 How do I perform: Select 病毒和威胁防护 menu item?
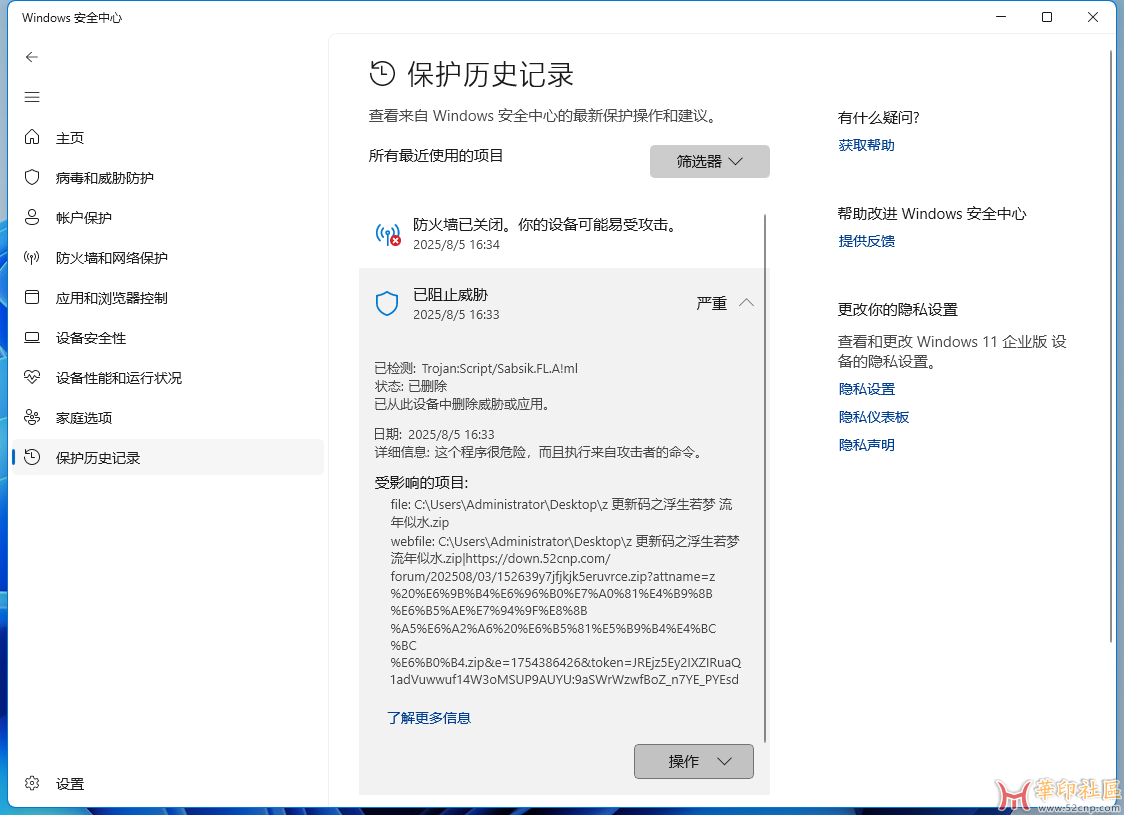pyautogui.click(x=168, y=178)
